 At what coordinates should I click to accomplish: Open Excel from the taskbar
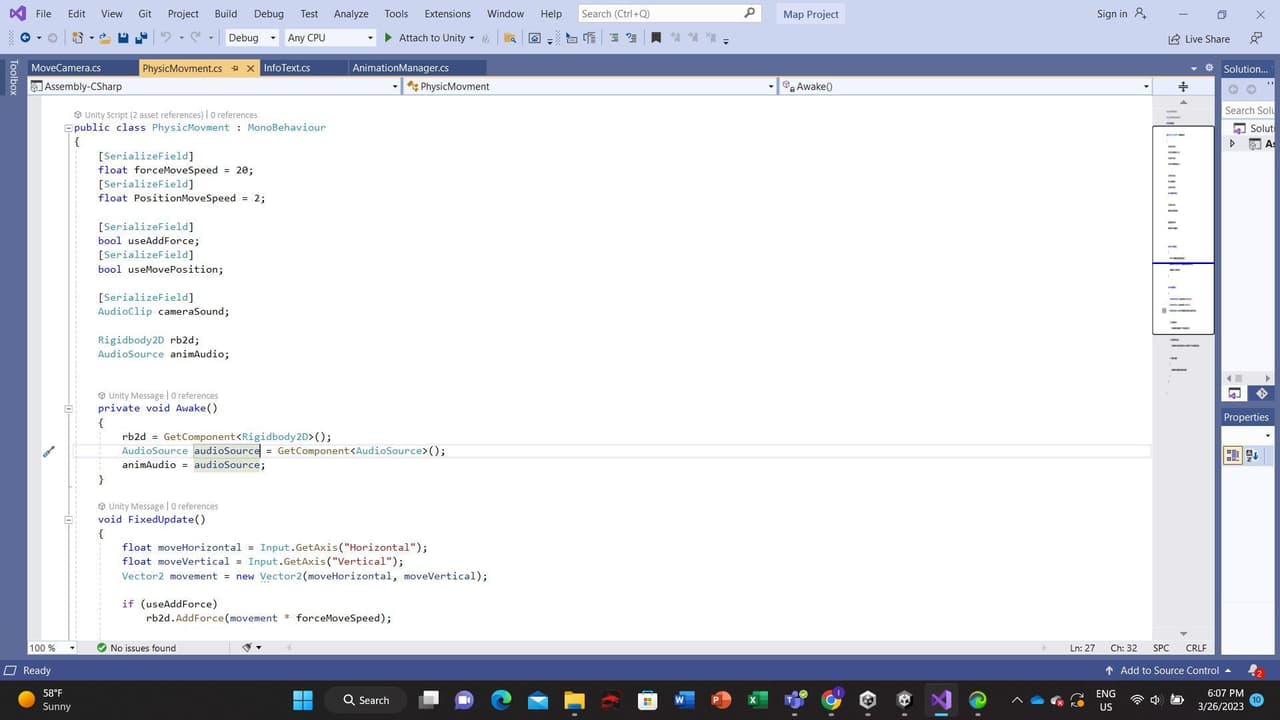click(x=757, y=700)
